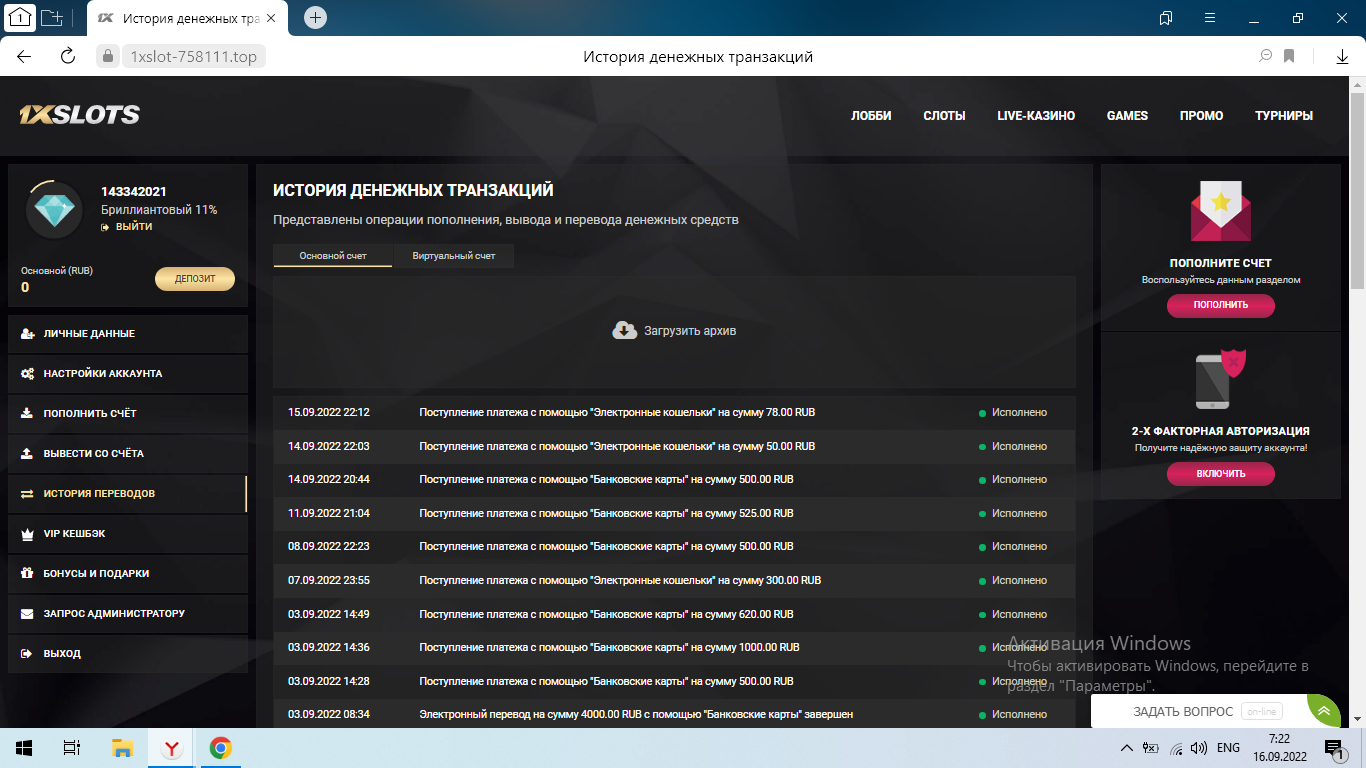Image resolution: width=1366 pixels, height=768 pixels.
Task: Click the diamond VIP status icon
Action: [x=54, y=210]
